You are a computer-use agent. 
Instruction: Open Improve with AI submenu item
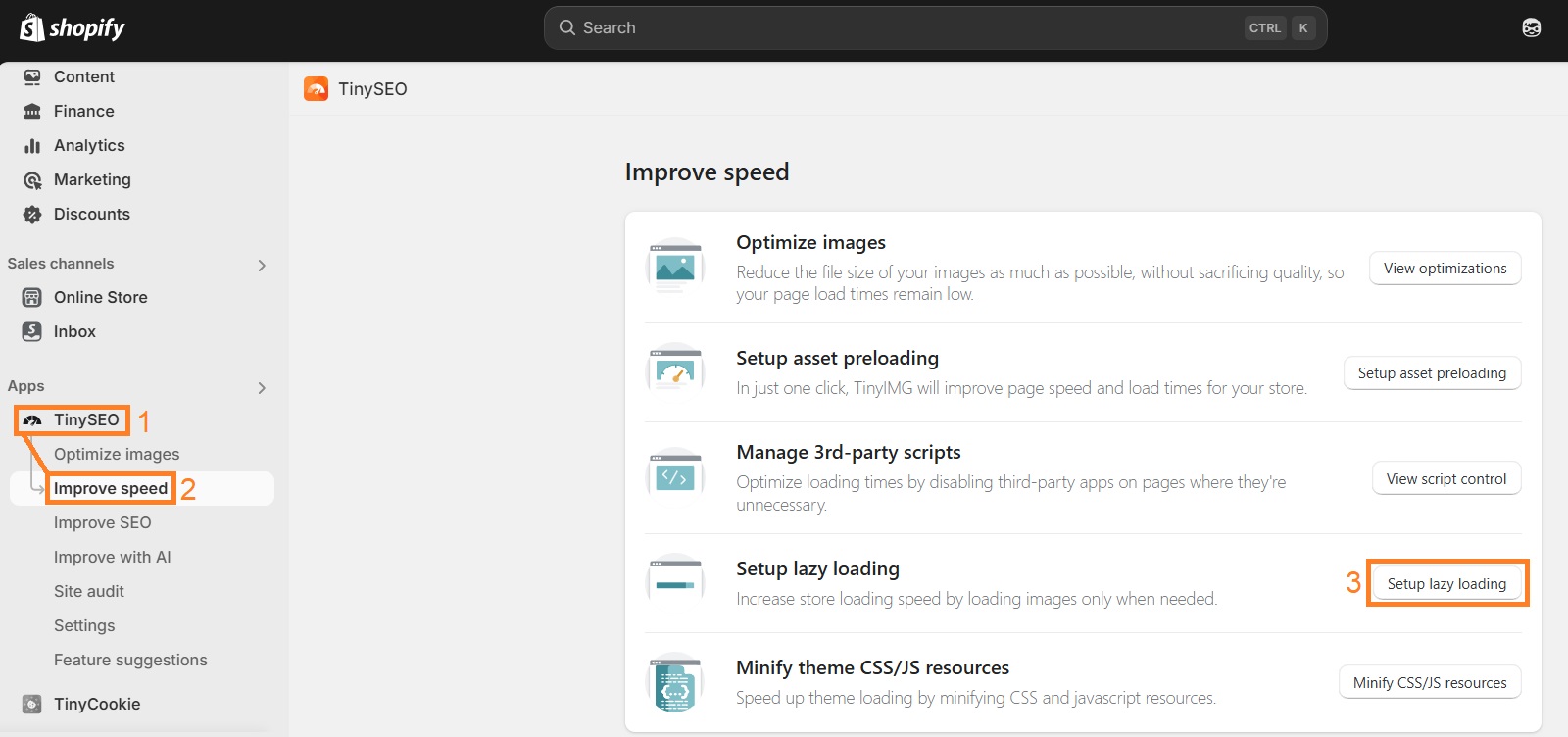pos(112,557)
